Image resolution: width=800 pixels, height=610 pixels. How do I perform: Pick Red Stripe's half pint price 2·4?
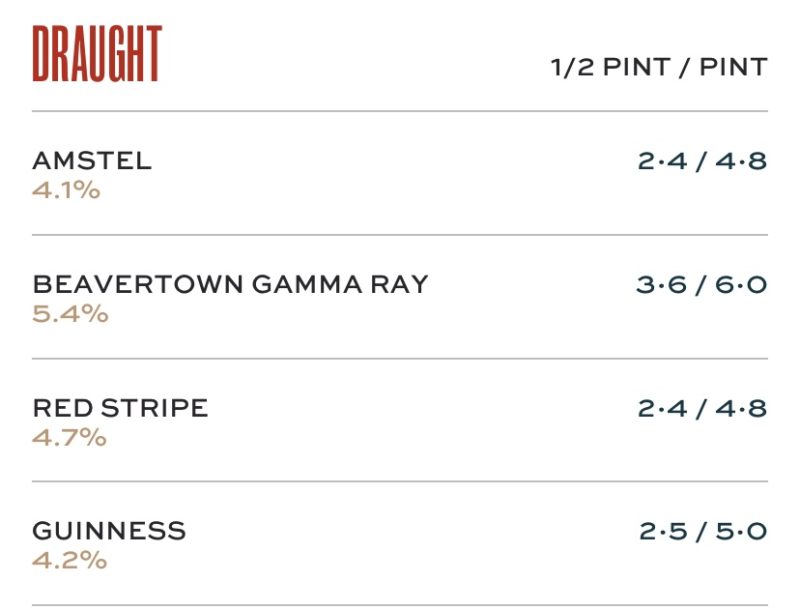(x=663, y=408)
